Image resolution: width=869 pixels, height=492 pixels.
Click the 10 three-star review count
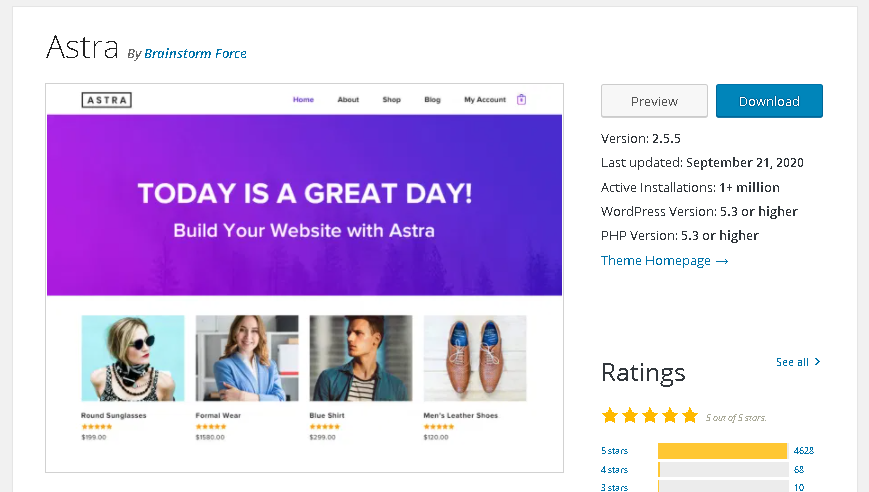tap(799, 487)
